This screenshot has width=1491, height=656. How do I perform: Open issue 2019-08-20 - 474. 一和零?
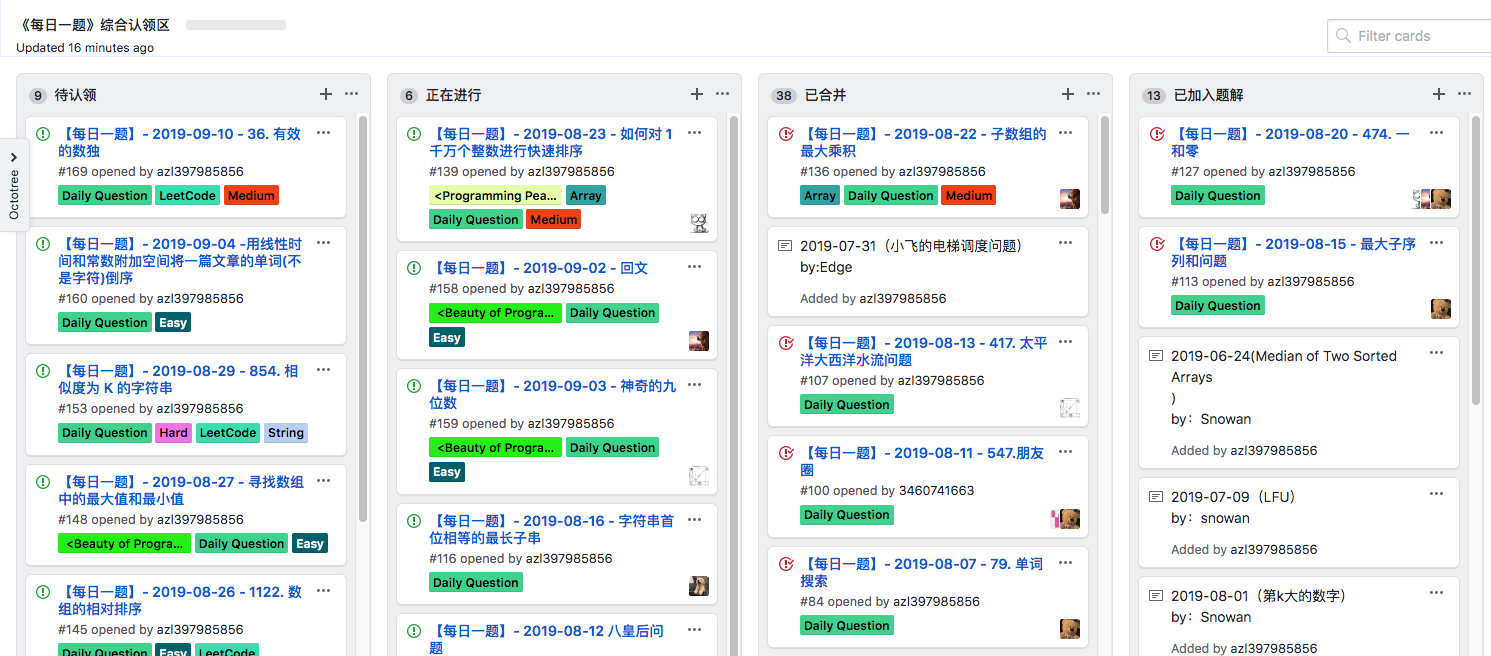[x=1290, y=142]
